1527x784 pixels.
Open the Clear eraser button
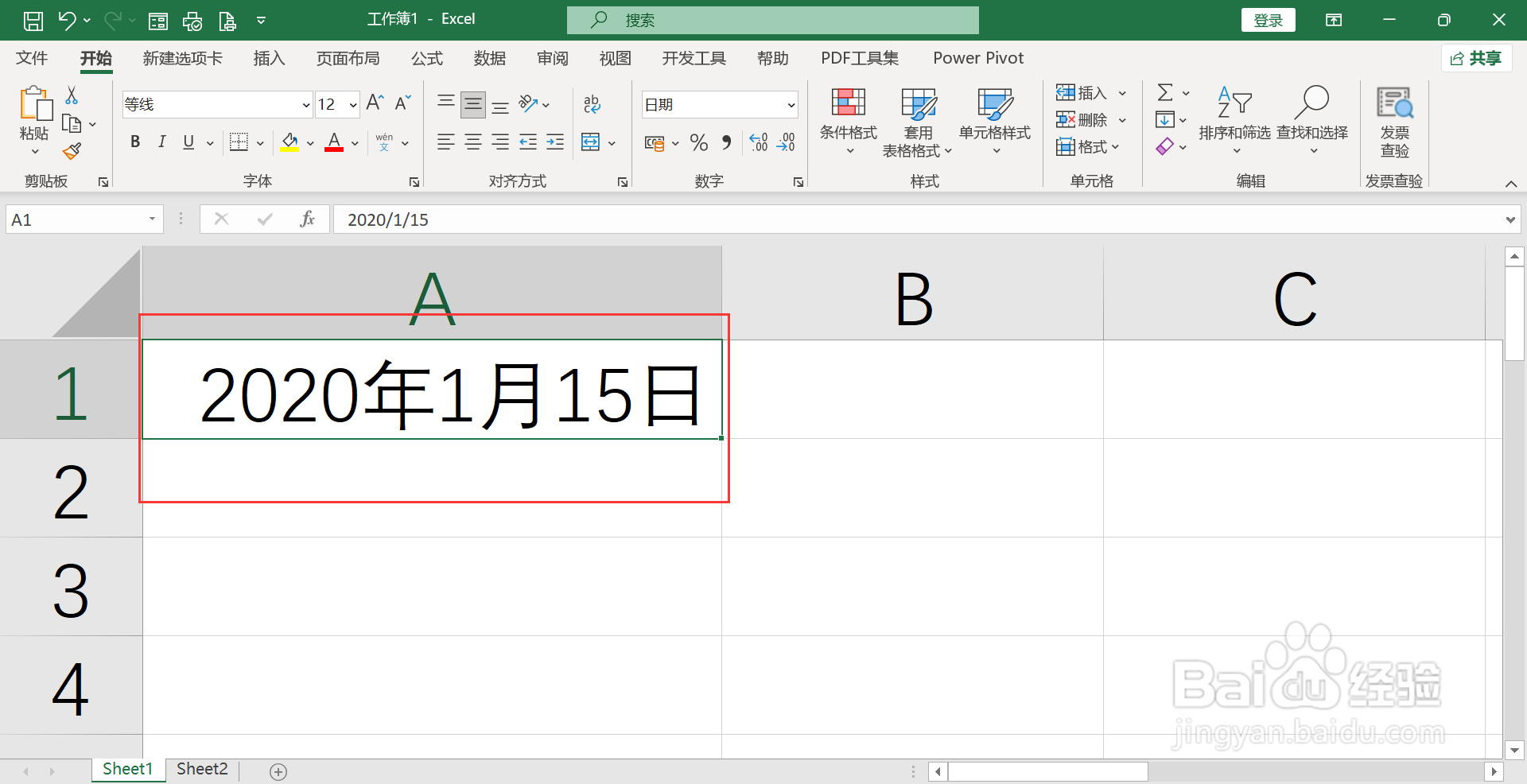(x=1165, y=146)
